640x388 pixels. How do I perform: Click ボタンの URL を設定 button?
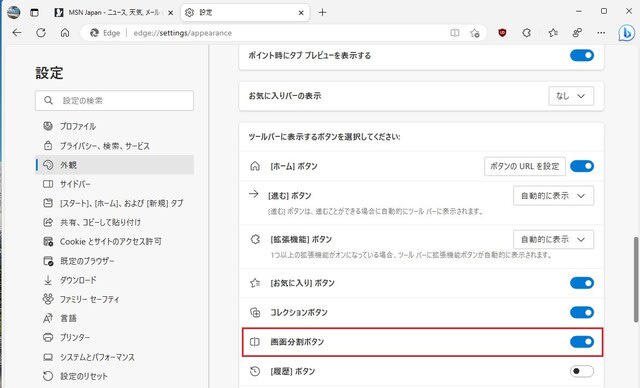tap(524, 166)
